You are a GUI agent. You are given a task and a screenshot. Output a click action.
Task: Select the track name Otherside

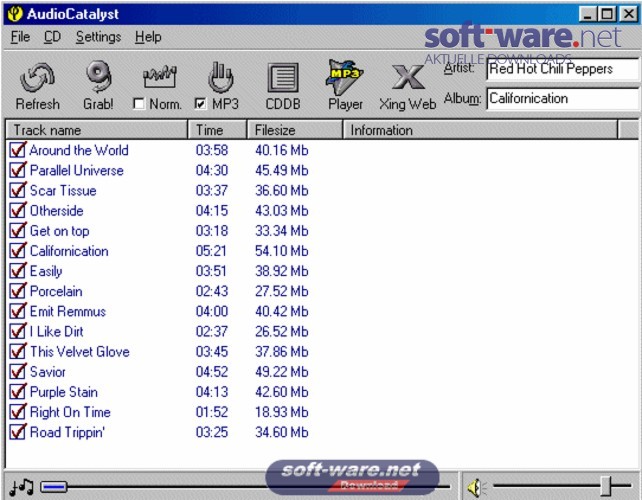(57, 210)
